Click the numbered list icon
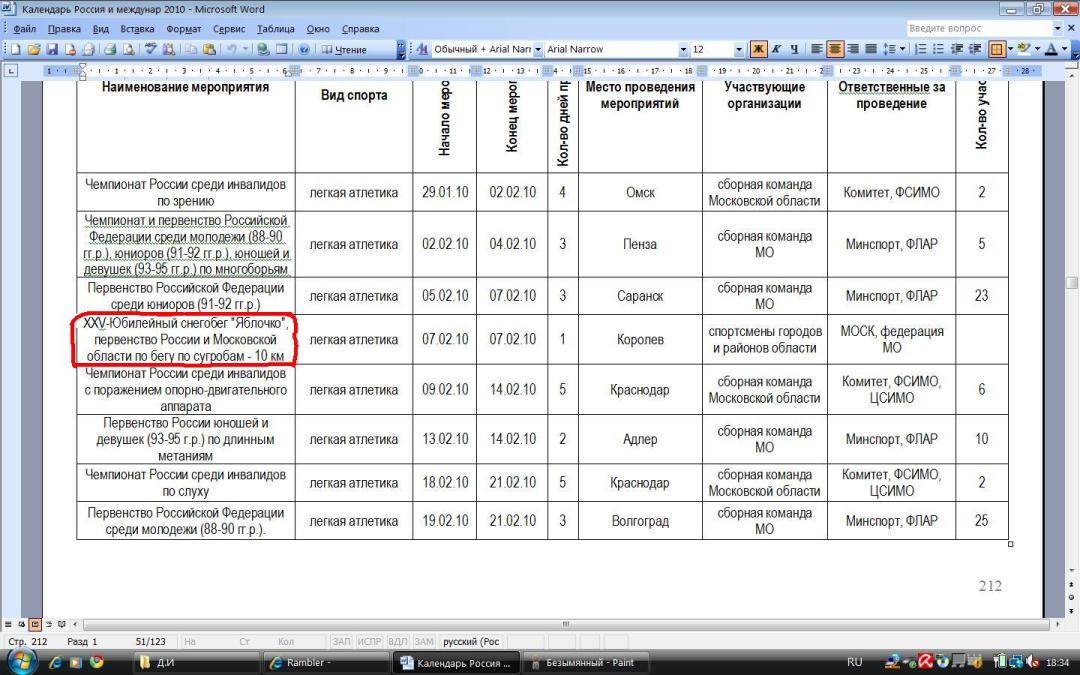The width and height of the screenshot is (1080, 675). 922,49
